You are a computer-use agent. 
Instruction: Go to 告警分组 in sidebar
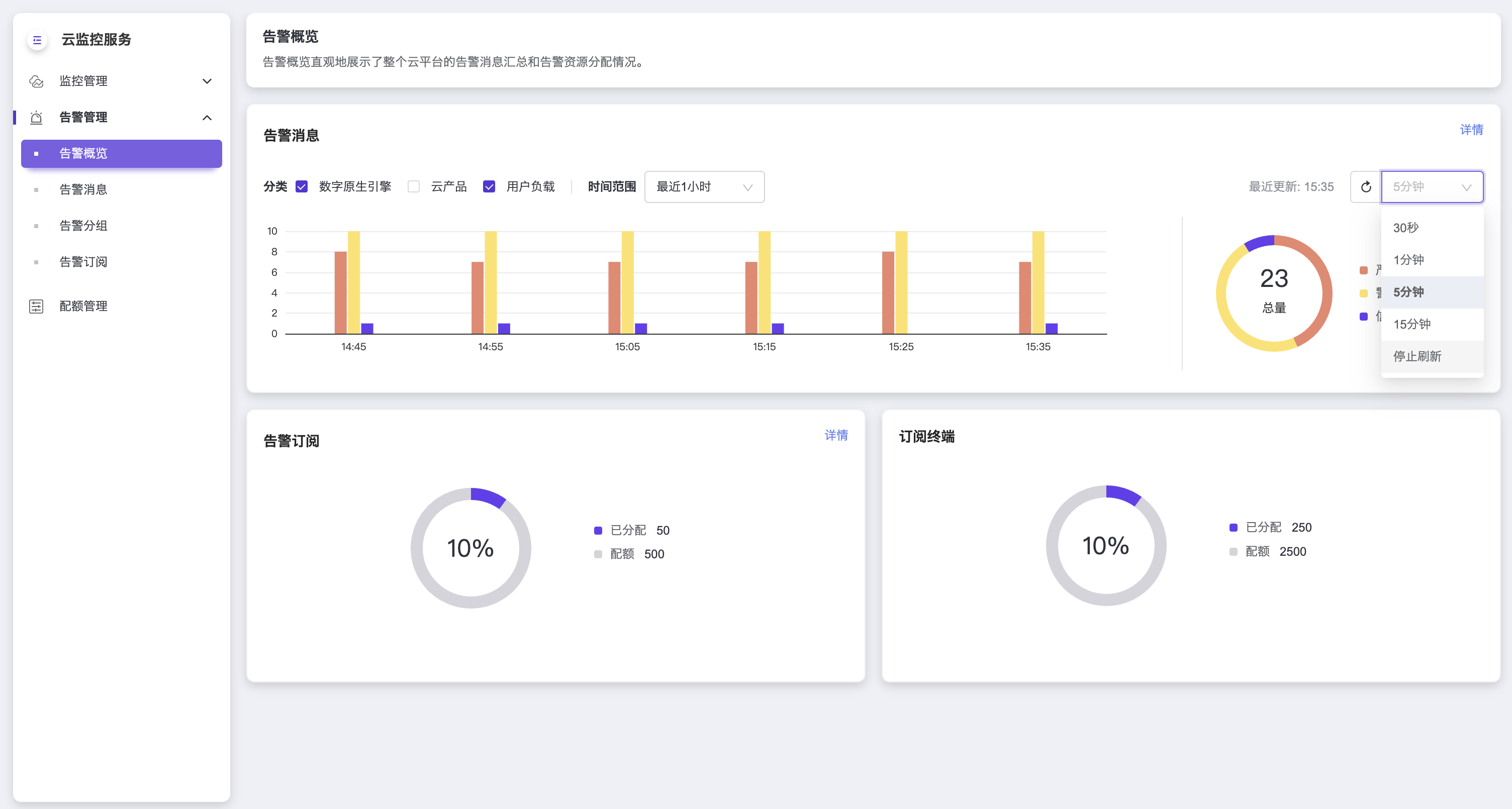click(x=83, y=225)
